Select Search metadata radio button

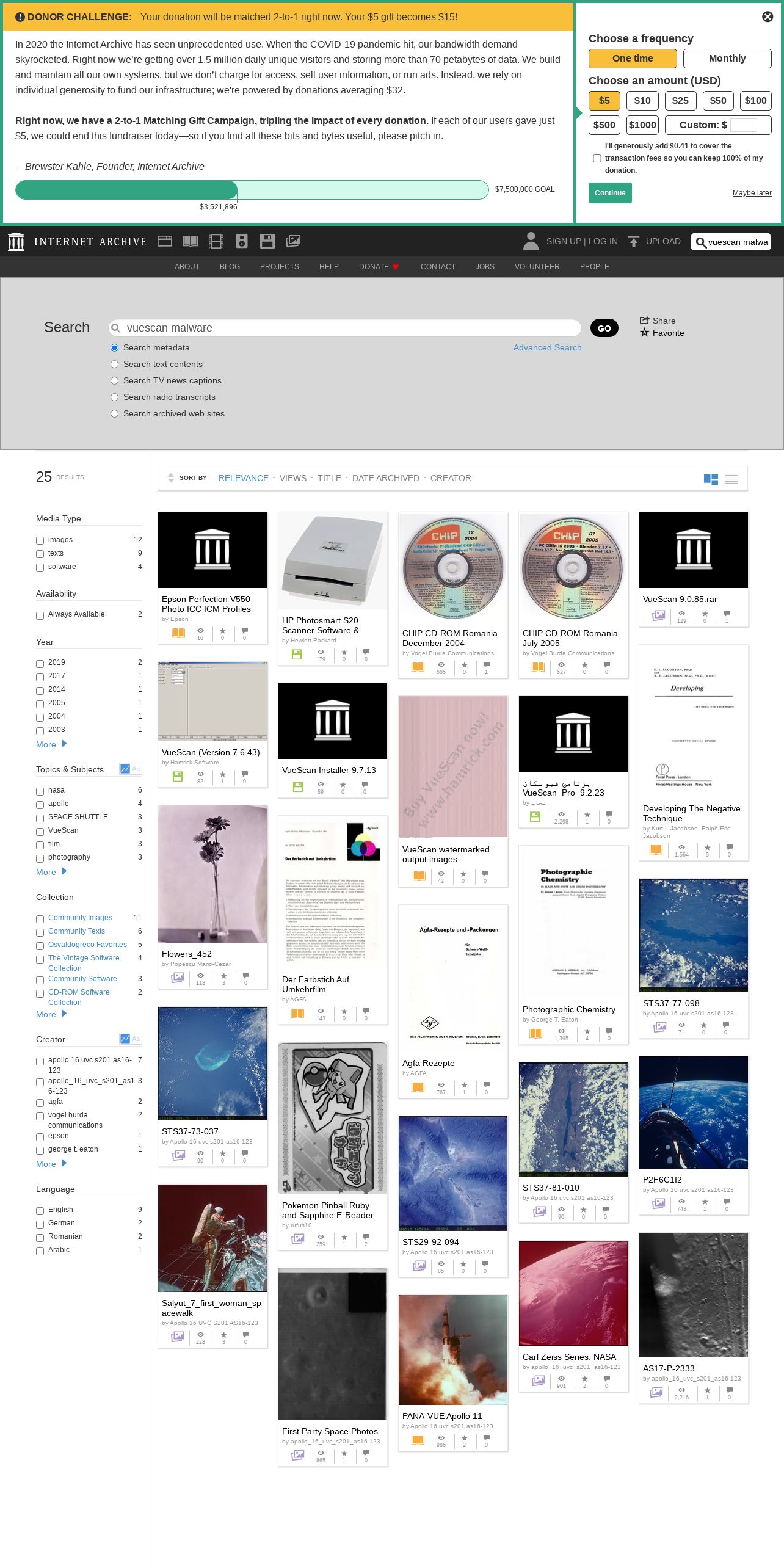click(x=114, y=347)
